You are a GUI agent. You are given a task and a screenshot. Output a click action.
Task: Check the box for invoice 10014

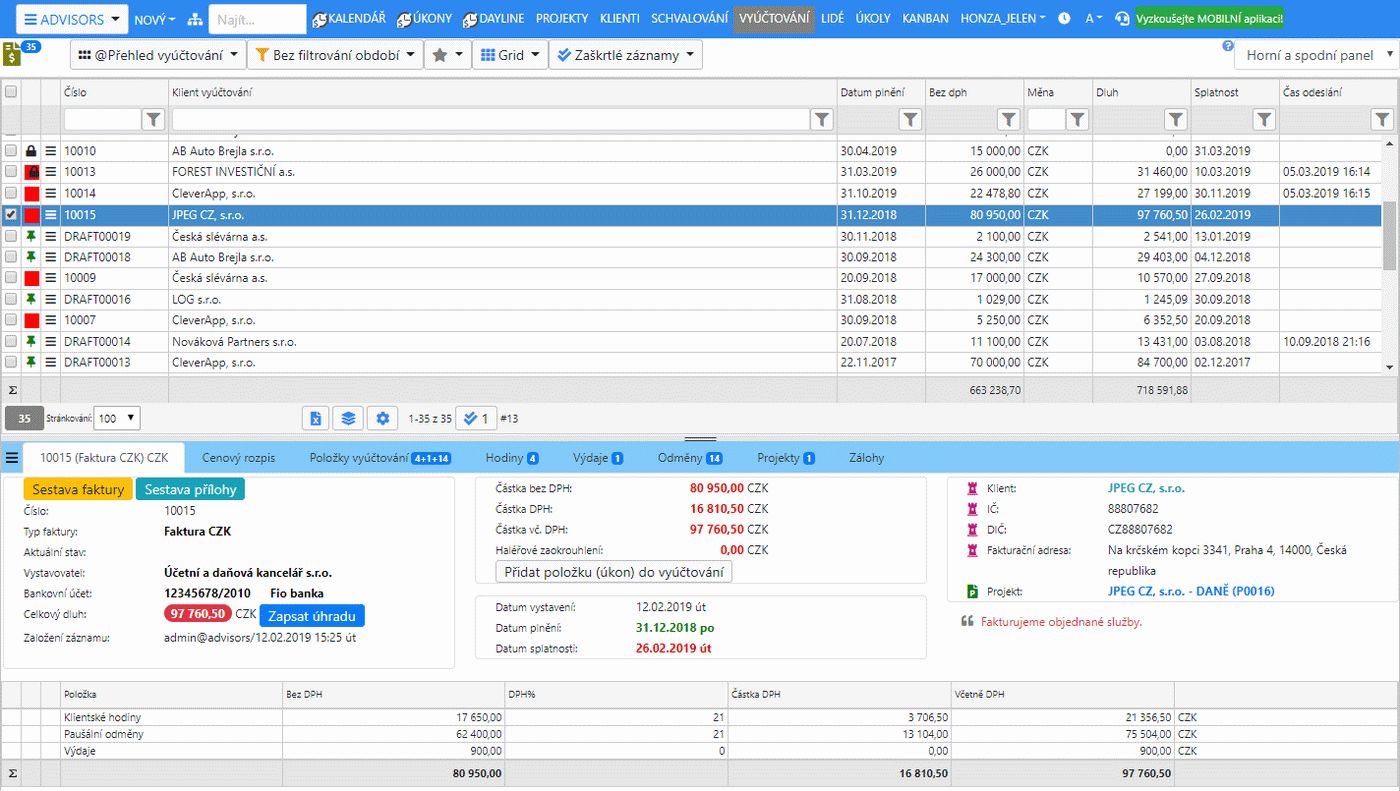(x=11, y=193)
